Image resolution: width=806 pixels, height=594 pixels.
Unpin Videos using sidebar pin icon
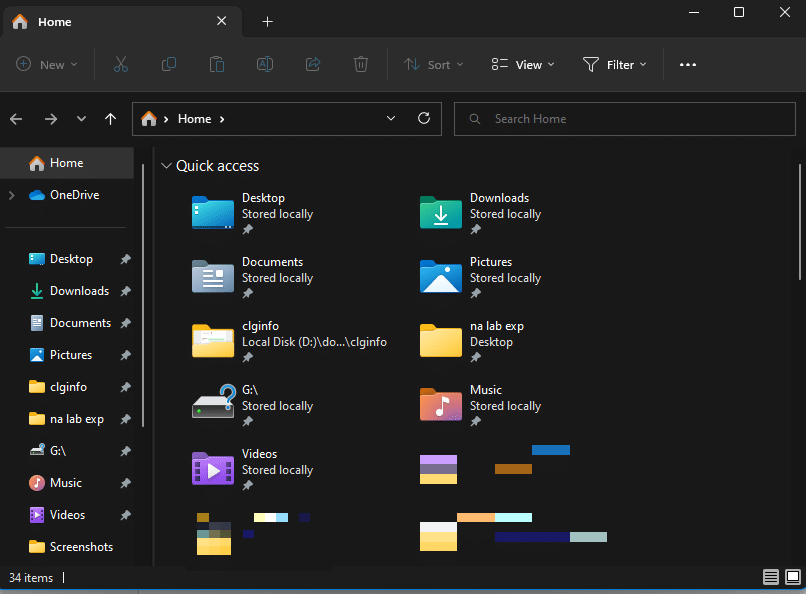(x=125, y=515)
